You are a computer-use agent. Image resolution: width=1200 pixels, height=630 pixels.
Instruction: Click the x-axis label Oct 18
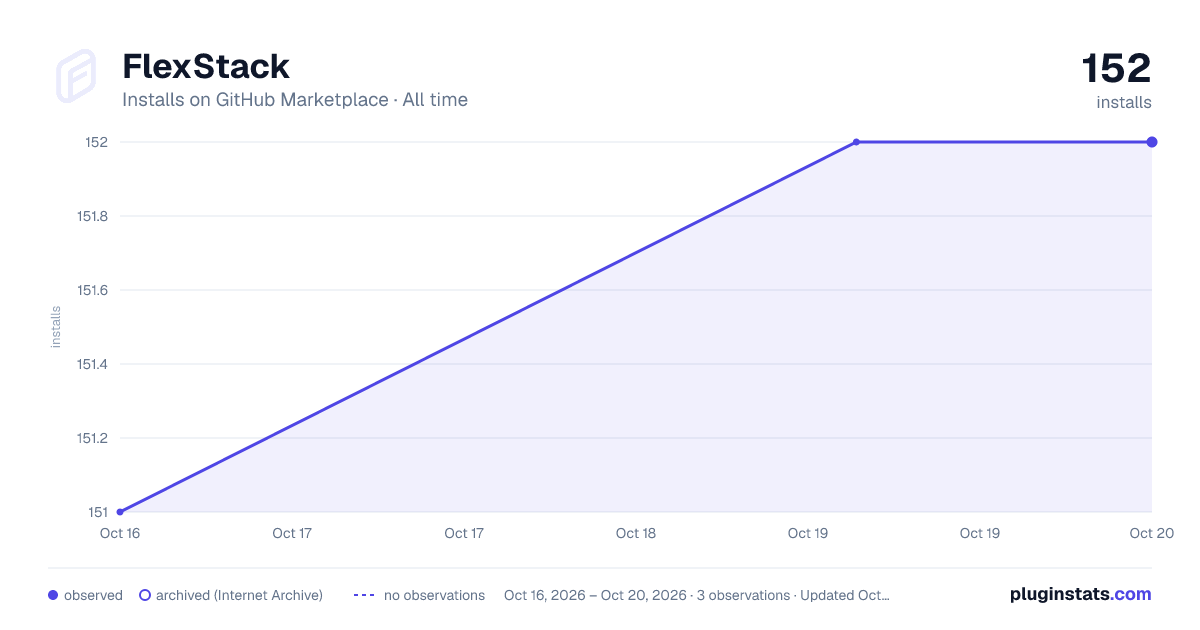click(x=636, y=533)
